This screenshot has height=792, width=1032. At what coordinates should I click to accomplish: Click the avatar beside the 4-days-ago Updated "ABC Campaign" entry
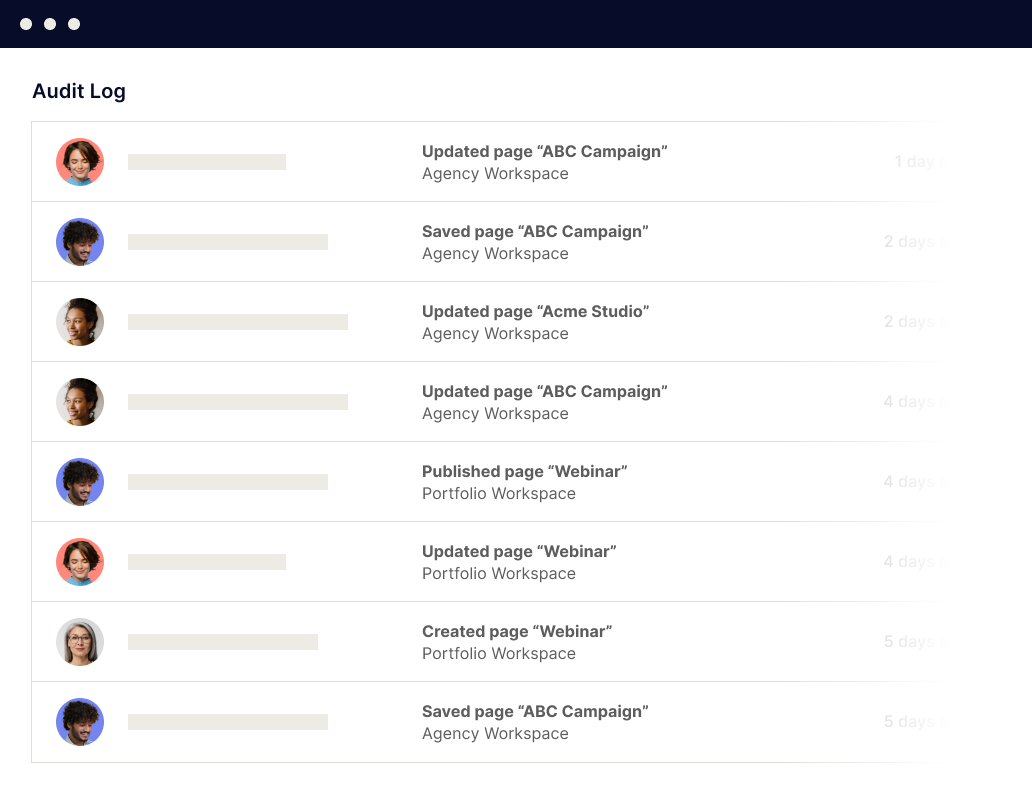click(80, 402)
